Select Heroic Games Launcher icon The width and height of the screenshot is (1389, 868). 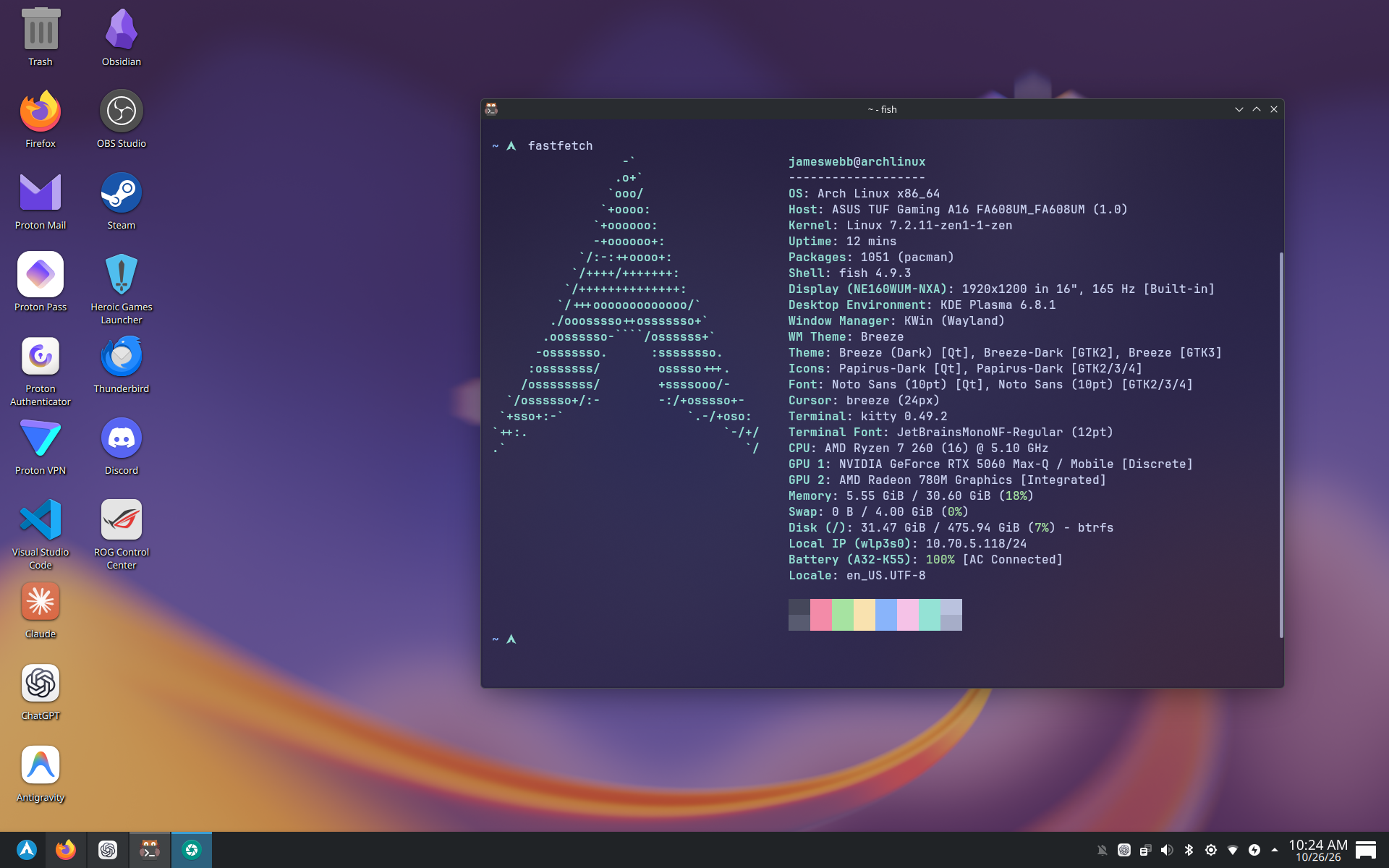point(122,289)
